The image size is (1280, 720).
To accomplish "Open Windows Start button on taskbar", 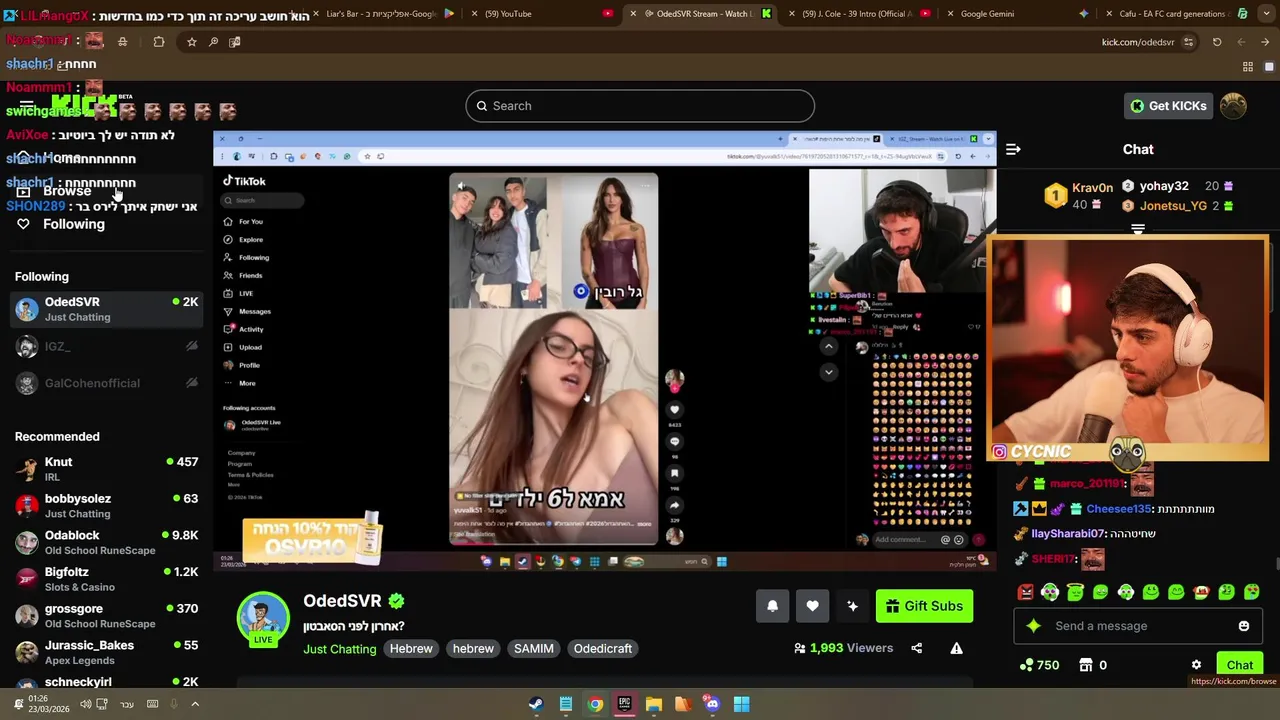I will pyautogui.click(x=741, y=704).
